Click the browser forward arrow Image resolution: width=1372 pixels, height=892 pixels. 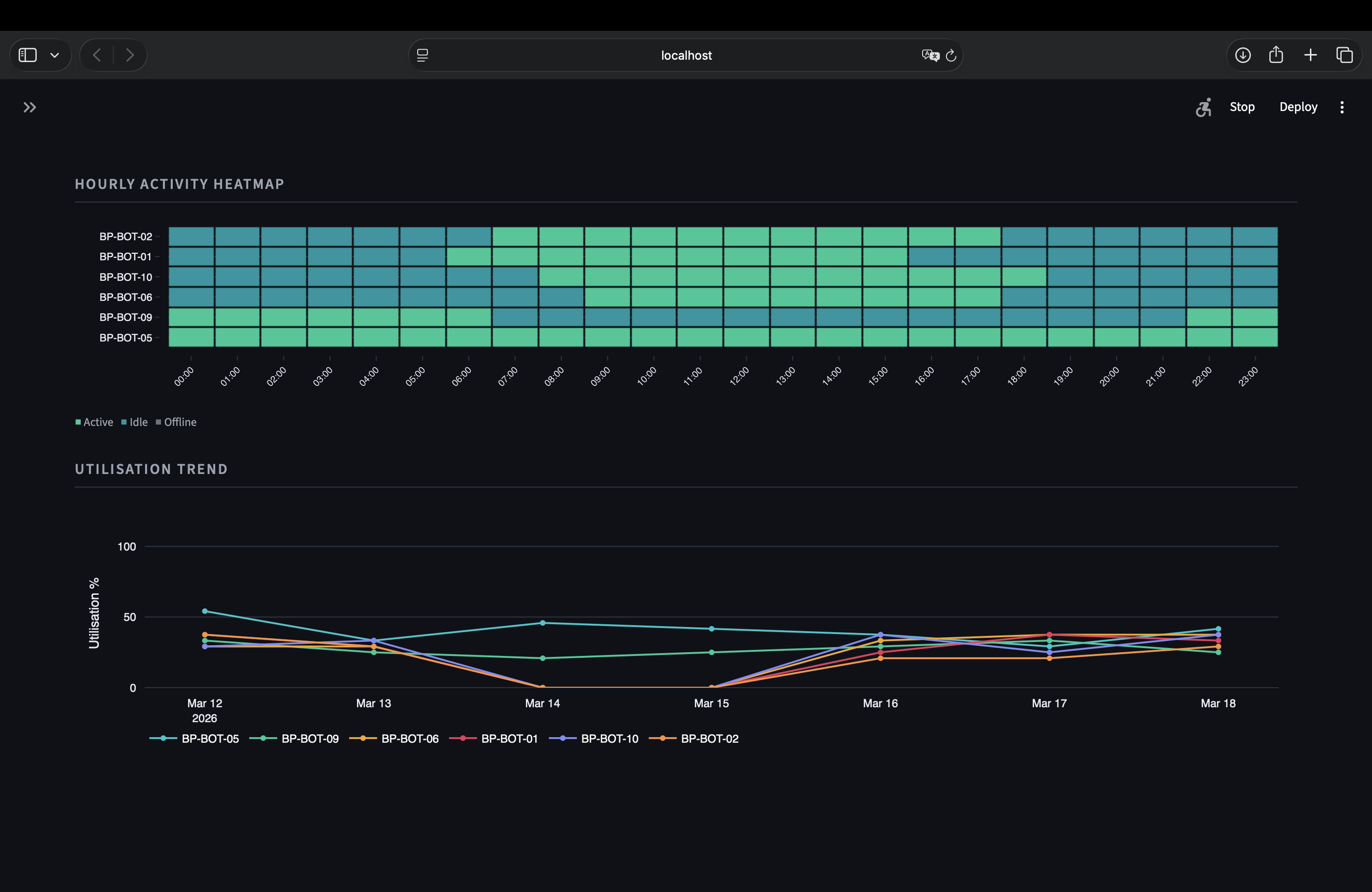pos(129,55)
